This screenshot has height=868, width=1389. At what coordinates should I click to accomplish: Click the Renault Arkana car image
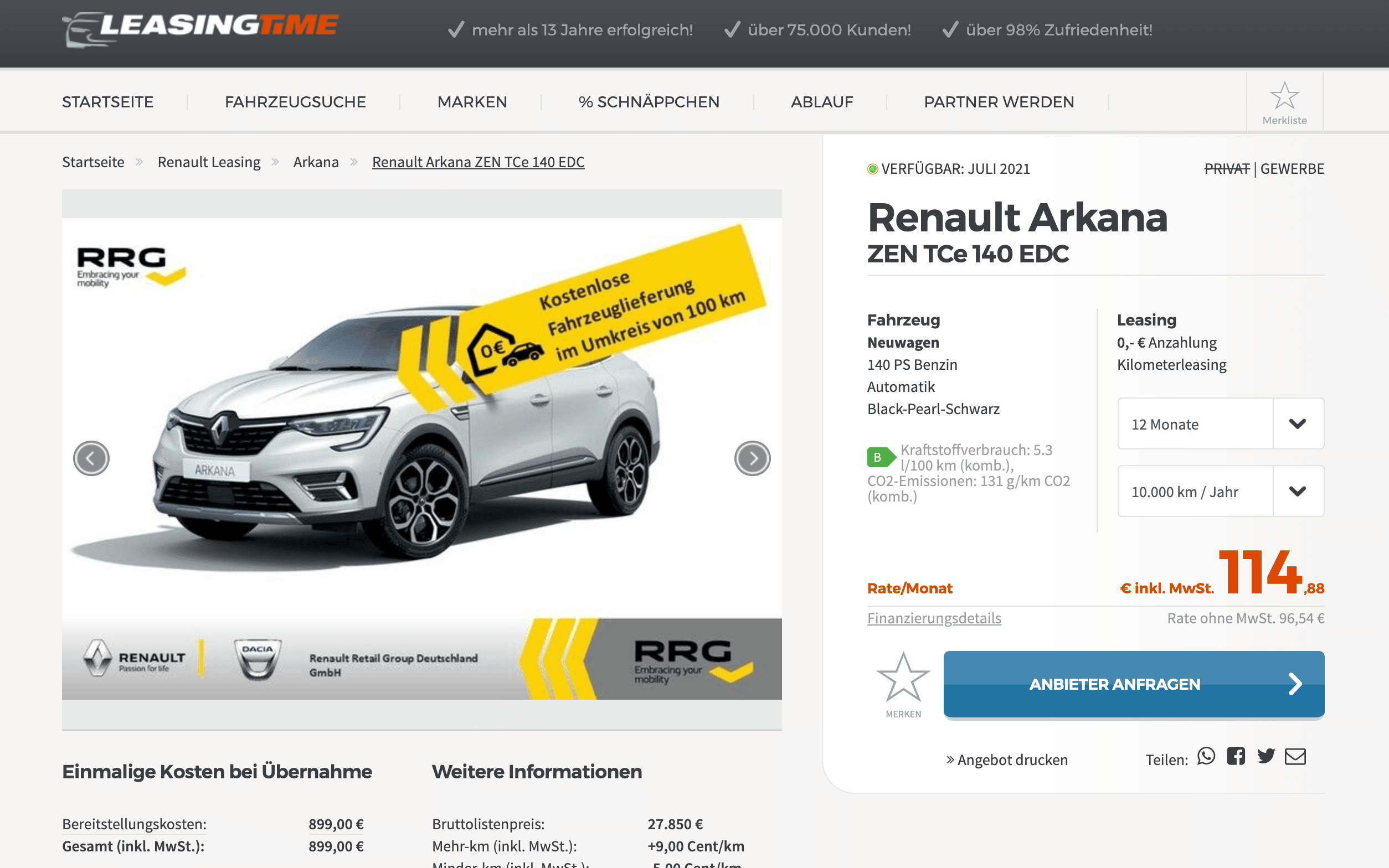421,458
